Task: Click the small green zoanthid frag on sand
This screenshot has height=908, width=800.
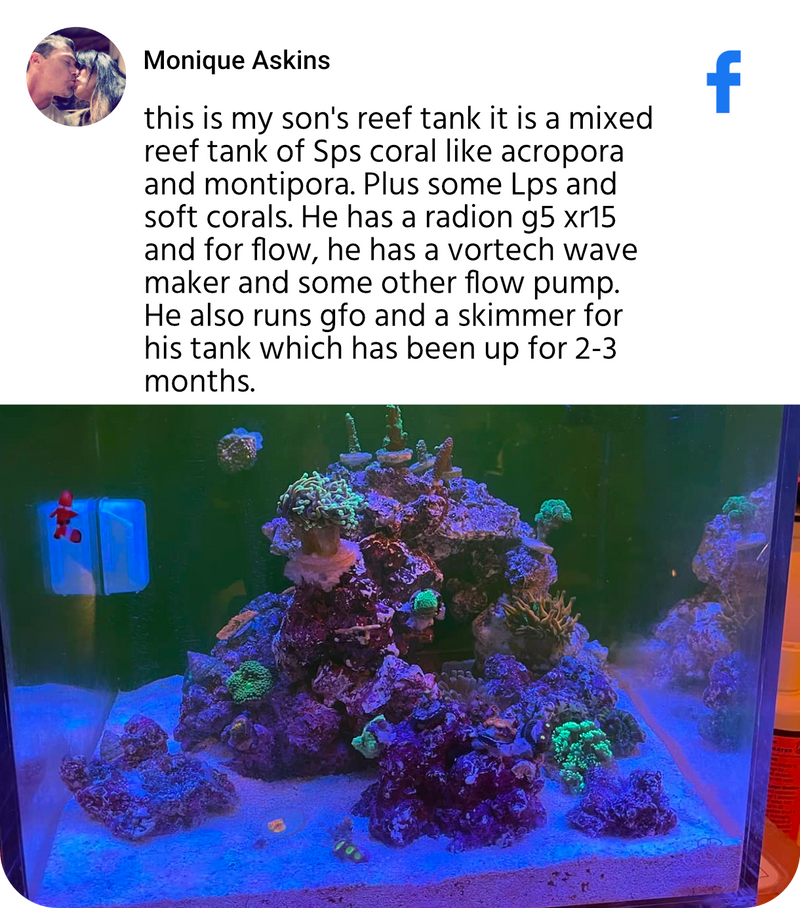Action: 349,851
